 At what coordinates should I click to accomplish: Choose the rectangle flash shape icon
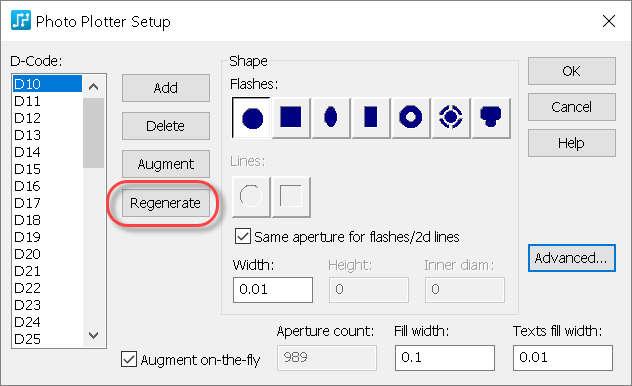click(370, 118)
